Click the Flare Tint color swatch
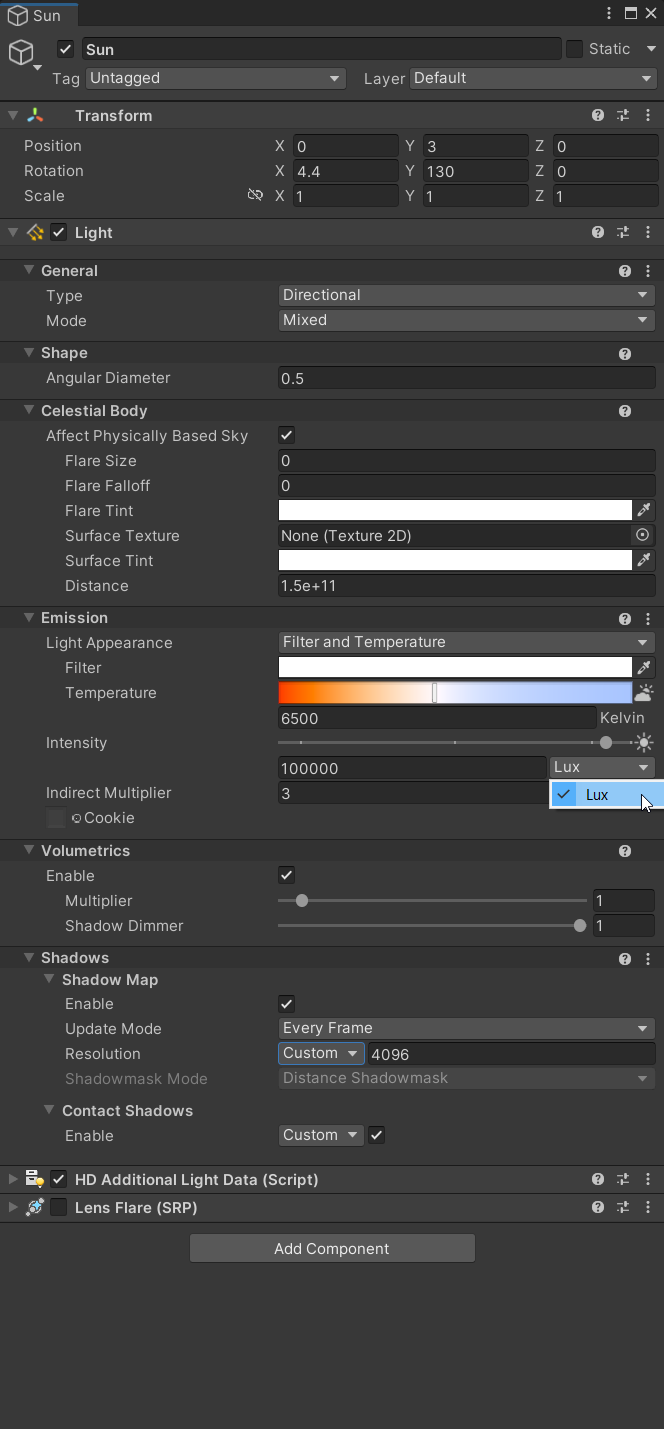Screen dimensions: 664x1429 pyautogui.click(x=455, y=510)
